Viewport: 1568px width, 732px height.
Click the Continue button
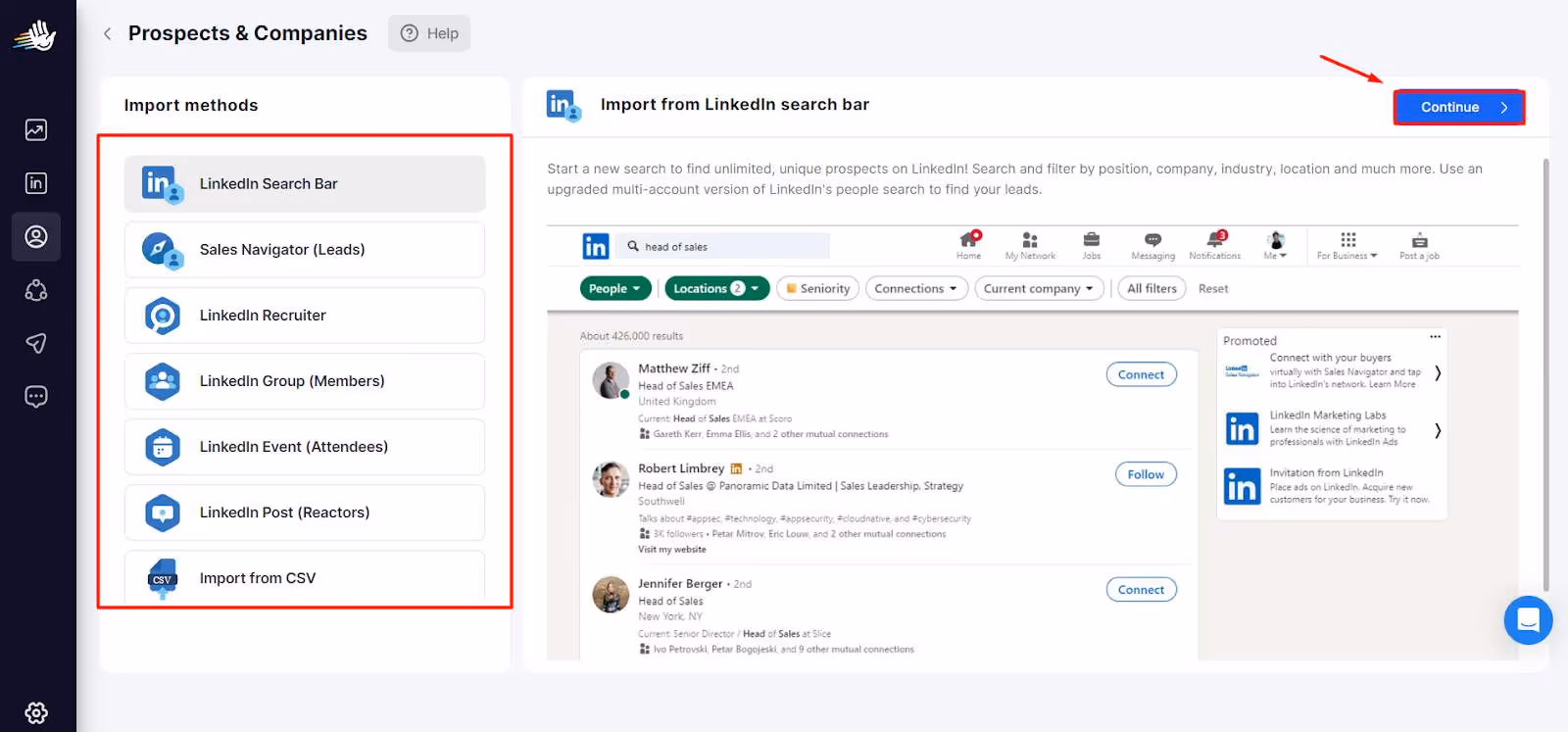tap(1459, 107)
